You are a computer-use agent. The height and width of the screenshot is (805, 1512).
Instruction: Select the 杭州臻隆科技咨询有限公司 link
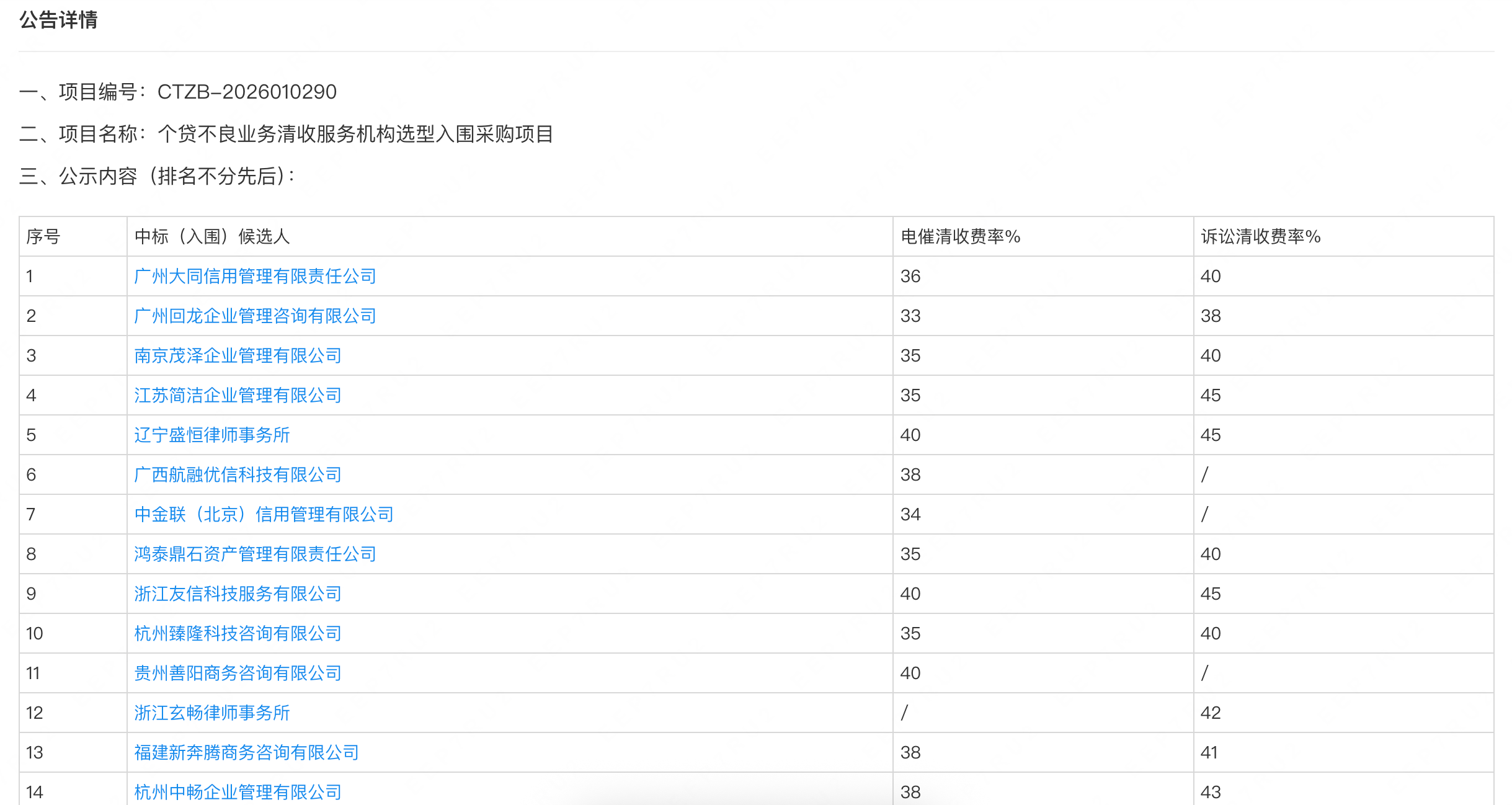238,633
